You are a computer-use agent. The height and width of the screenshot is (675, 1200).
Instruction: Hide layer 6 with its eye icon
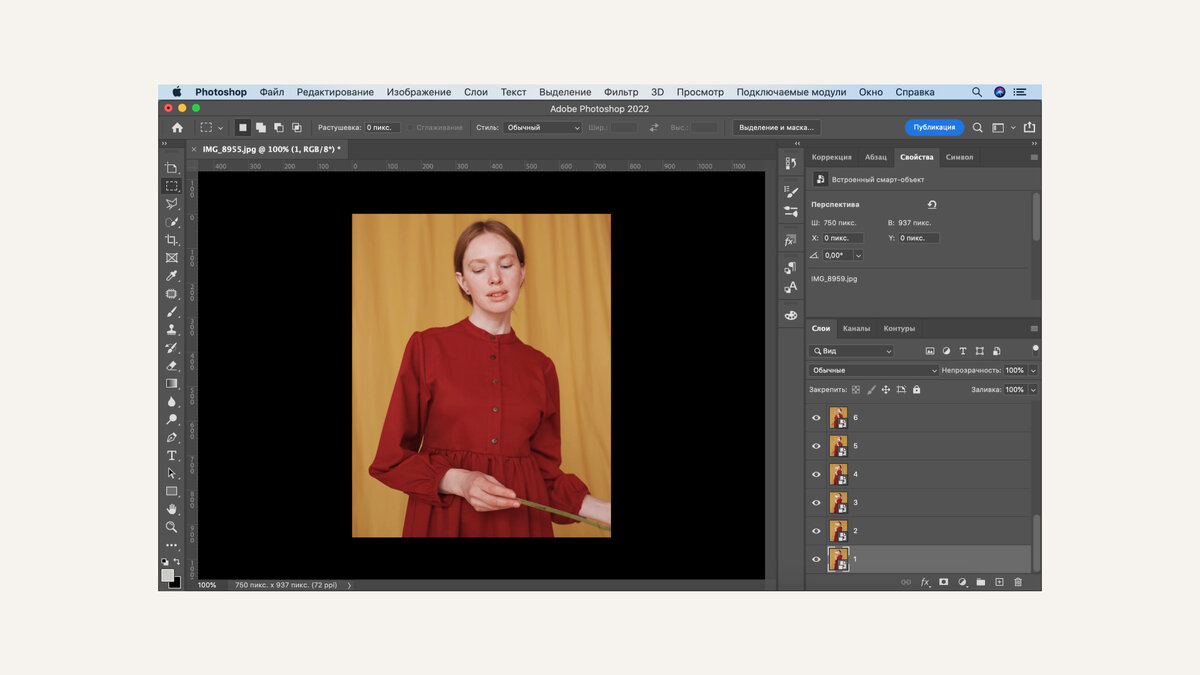tap(816, 418)
